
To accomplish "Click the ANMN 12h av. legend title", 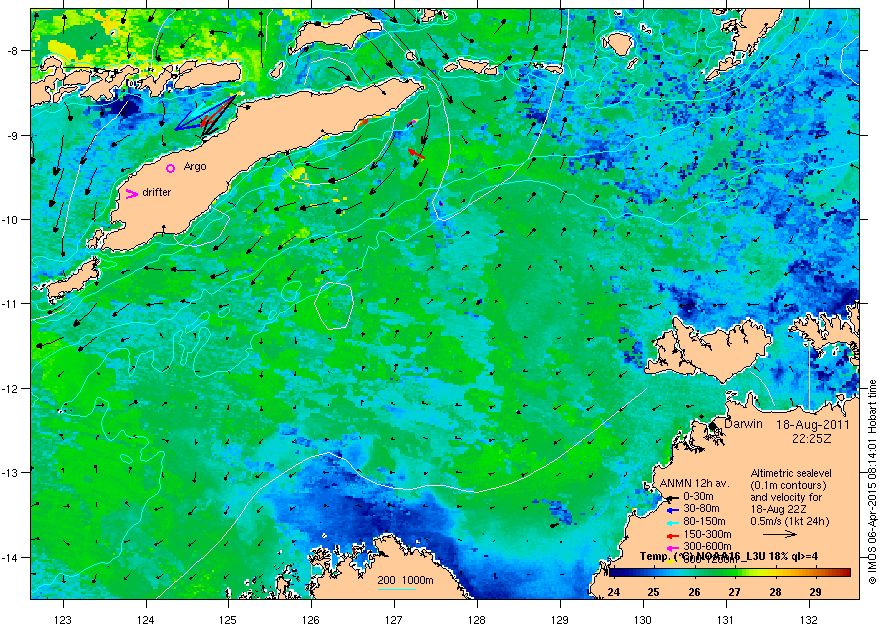I will click(695, 483).
